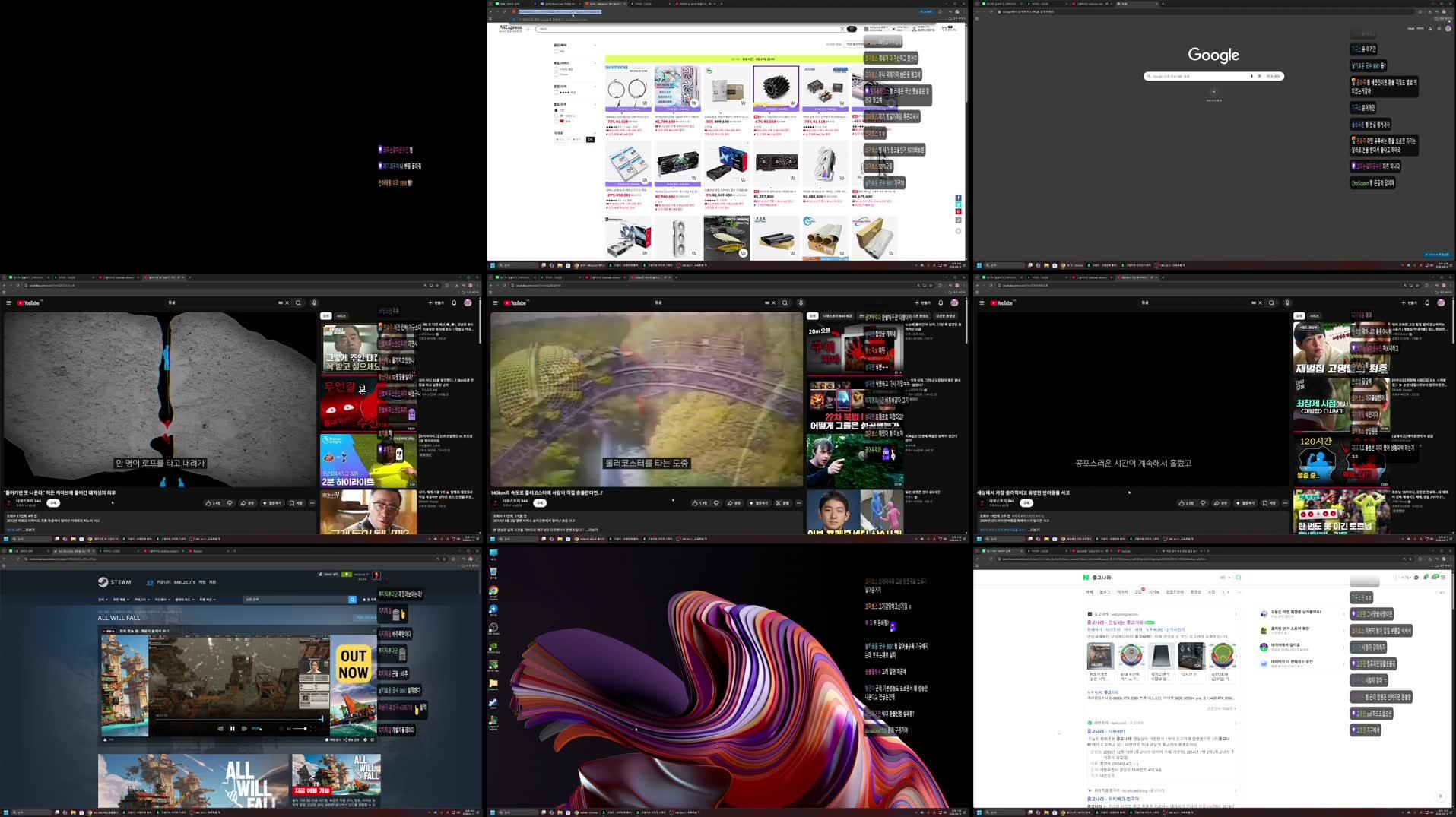This screenshot has width=1456, height=817.
Task: Open Steam's 커뮤니티 menu item
Action: pyautogui.click(x=163, y=582)
